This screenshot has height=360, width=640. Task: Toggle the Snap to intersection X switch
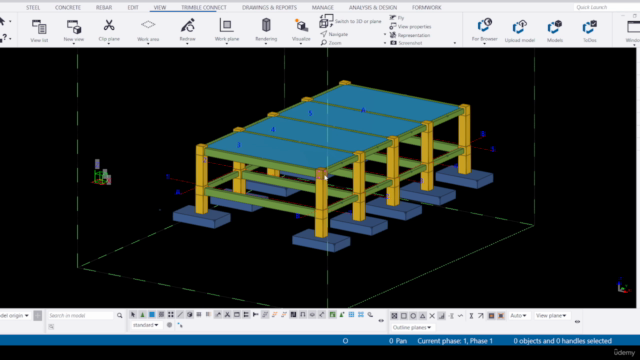pyautogui.click(x=432, y=316)
